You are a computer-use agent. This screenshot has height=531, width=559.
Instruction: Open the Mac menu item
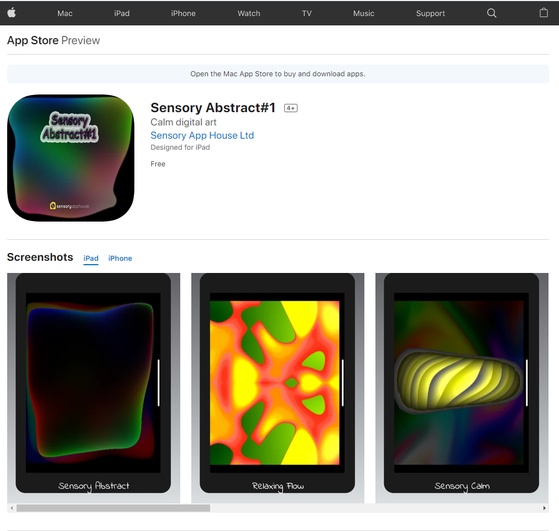[65, 13]
